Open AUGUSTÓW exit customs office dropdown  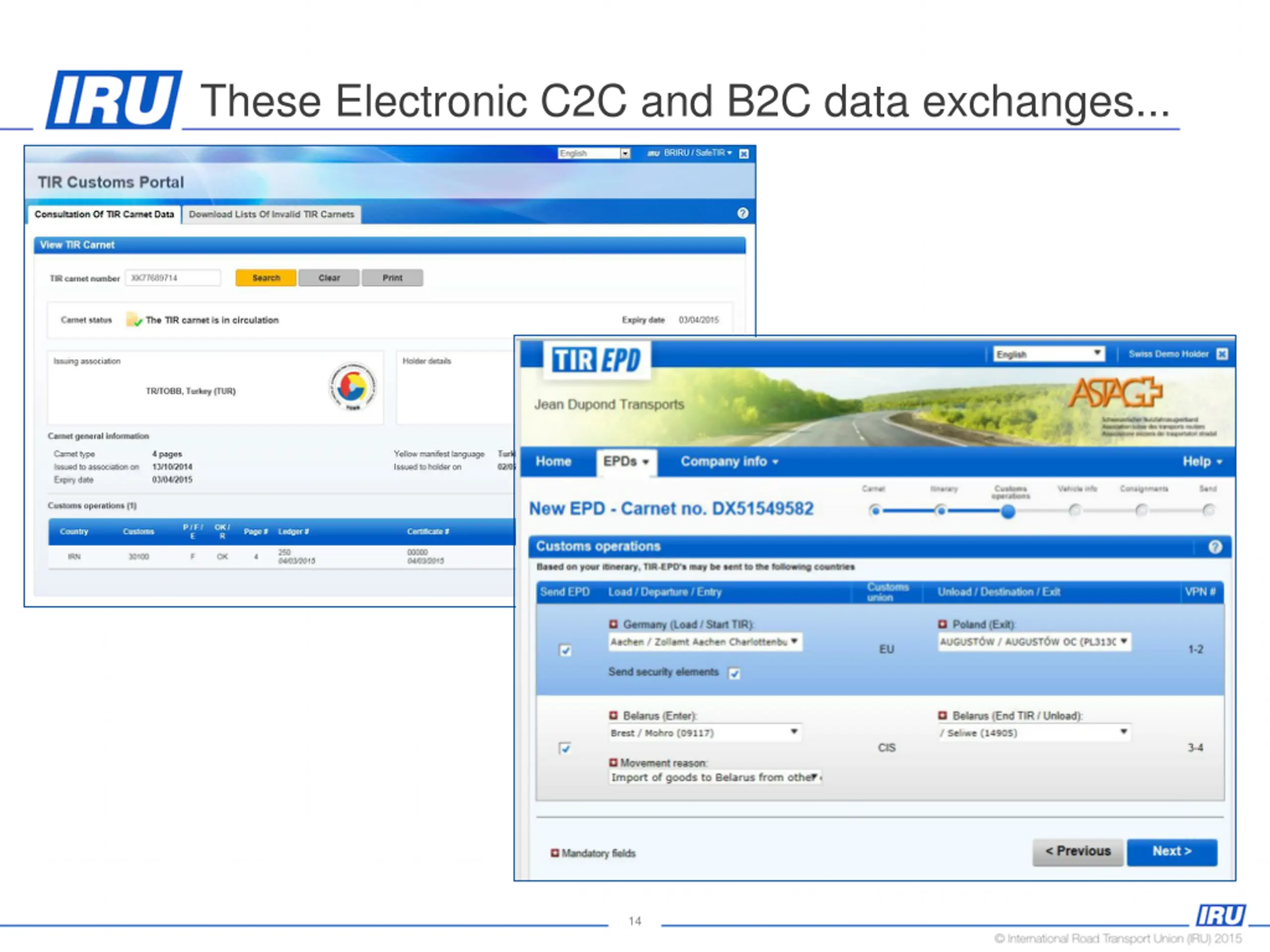pyautogui.click(x=1034, y=642)
